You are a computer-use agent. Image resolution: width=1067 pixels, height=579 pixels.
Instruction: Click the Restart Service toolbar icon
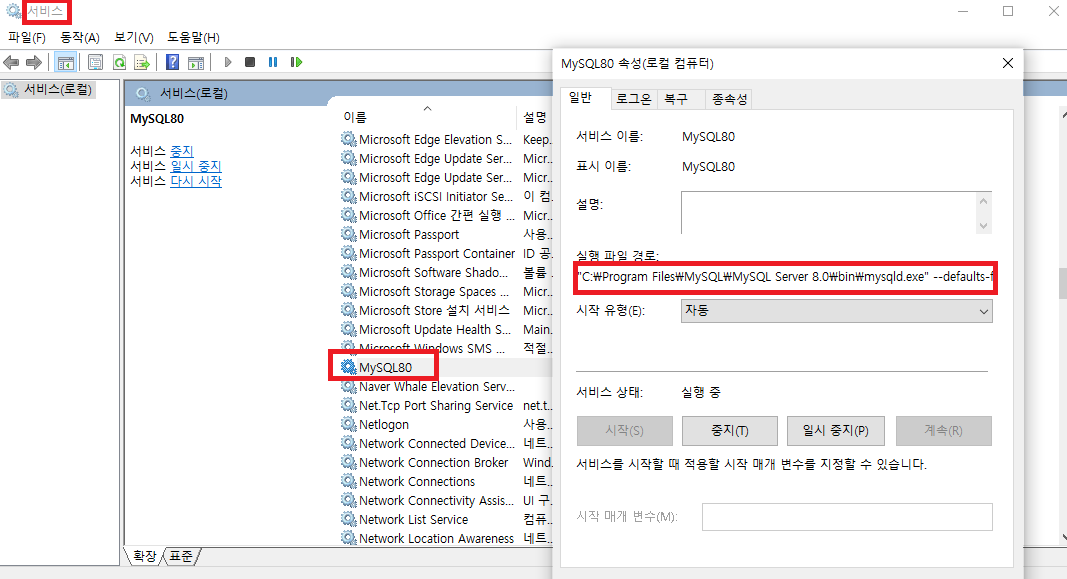296,63
